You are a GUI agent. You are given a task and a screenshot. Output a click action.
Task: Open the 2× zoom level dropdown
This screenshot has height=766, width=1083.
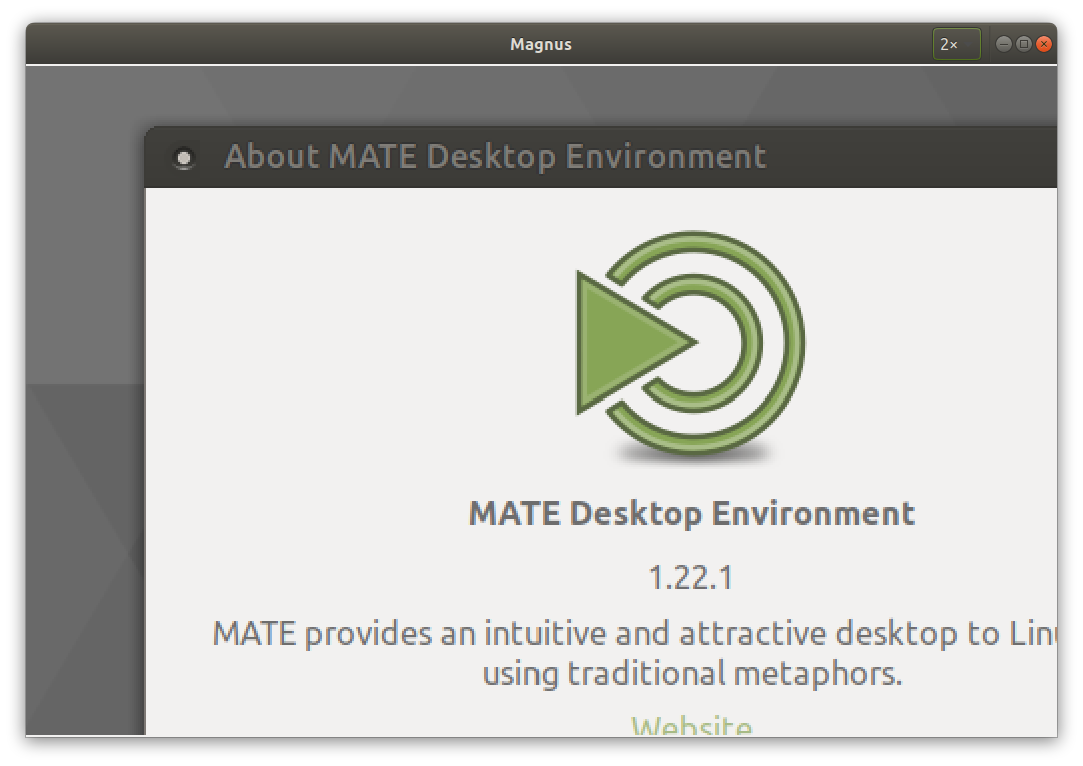956,44
